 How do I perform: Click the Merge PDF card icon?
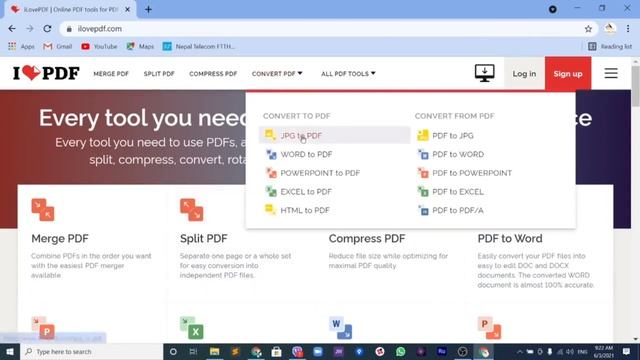click(43, 210)
